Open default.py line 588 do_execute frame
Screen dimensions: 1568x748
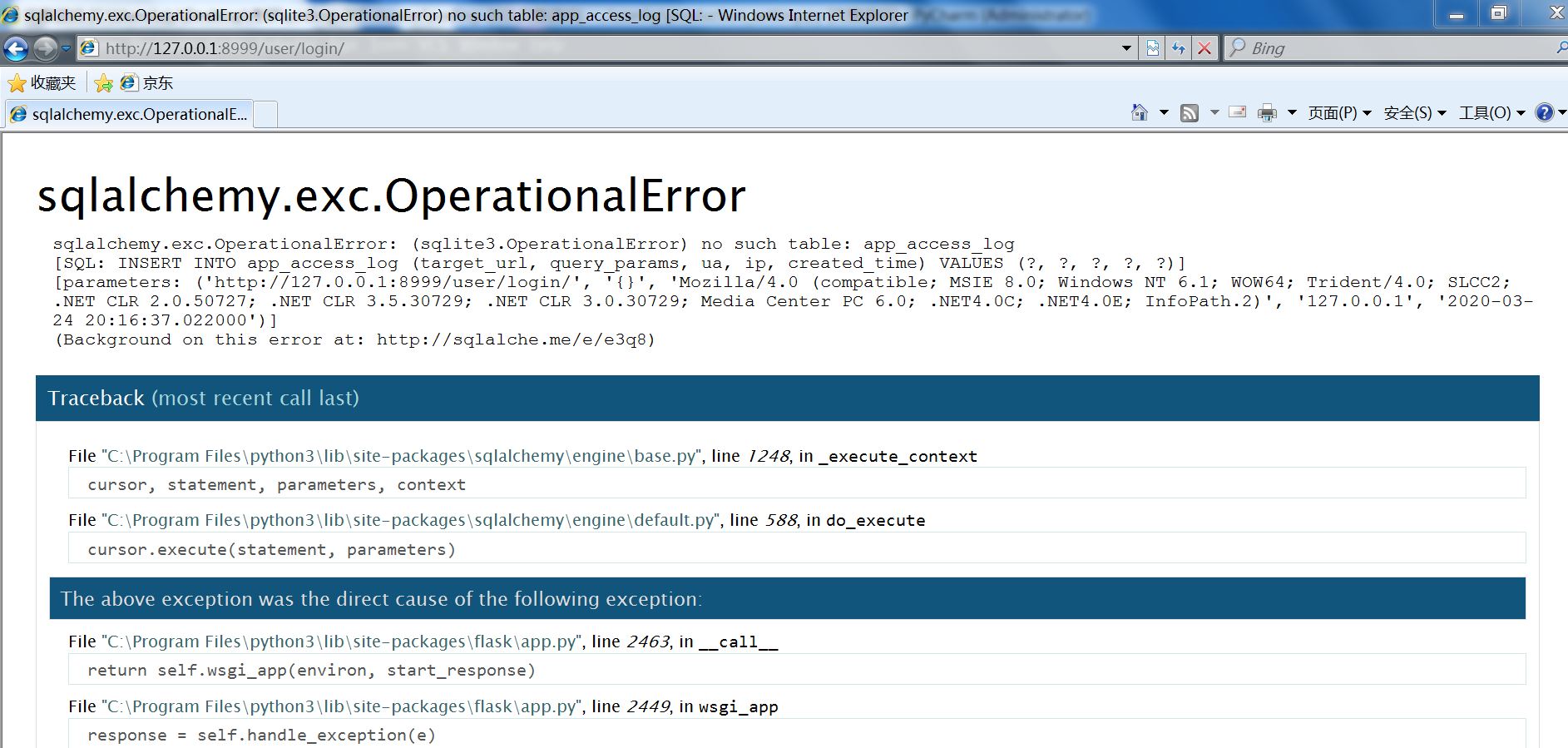point(497,520)
